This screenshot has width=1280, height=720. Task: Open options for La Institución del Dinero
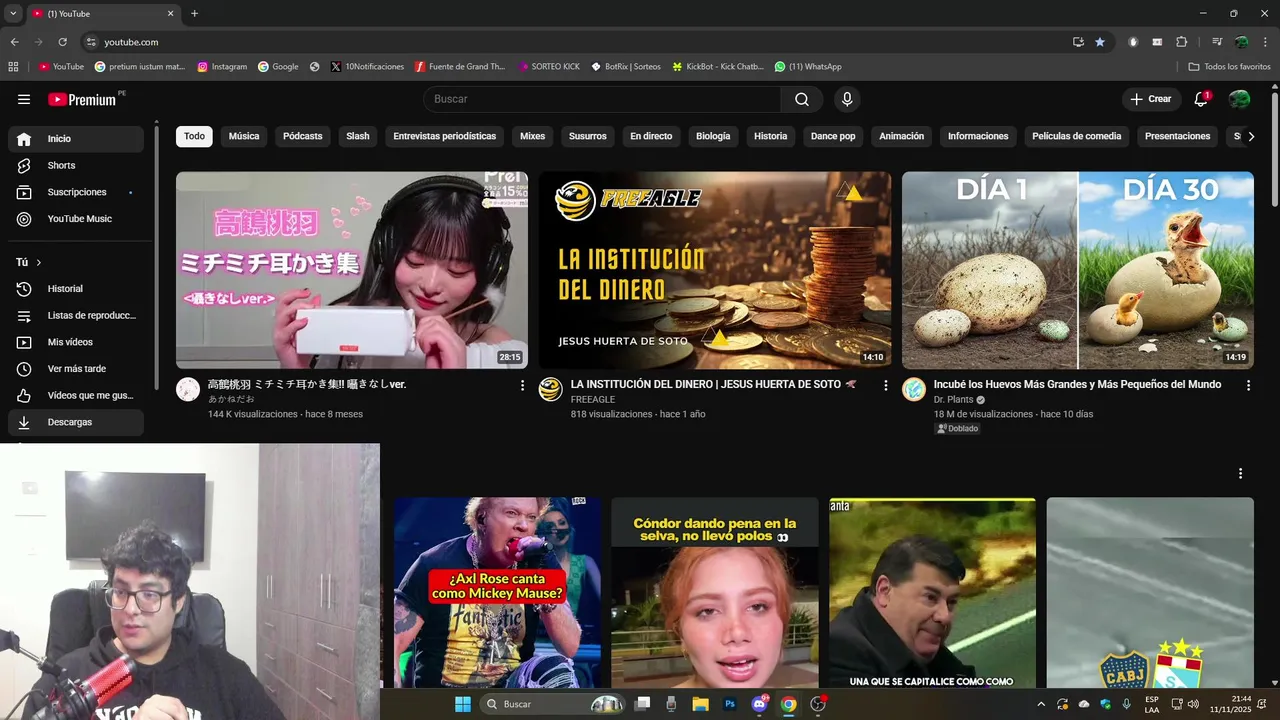pyautogui.click(x=885, y=385)
